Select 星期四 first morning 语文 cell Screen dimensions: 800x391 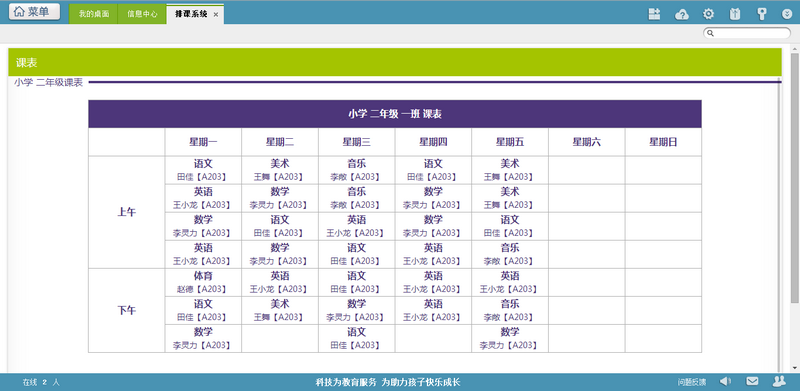click(x=433, y=170)
